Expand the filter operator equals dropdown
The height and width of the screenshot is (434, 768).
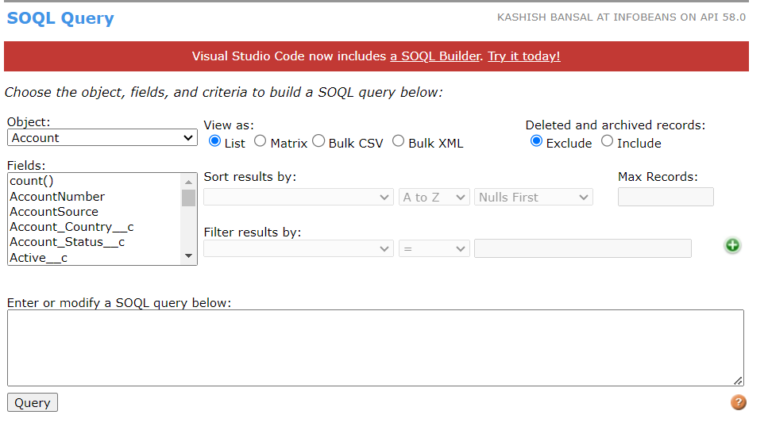pyautogui.click(x=433, y=248)
